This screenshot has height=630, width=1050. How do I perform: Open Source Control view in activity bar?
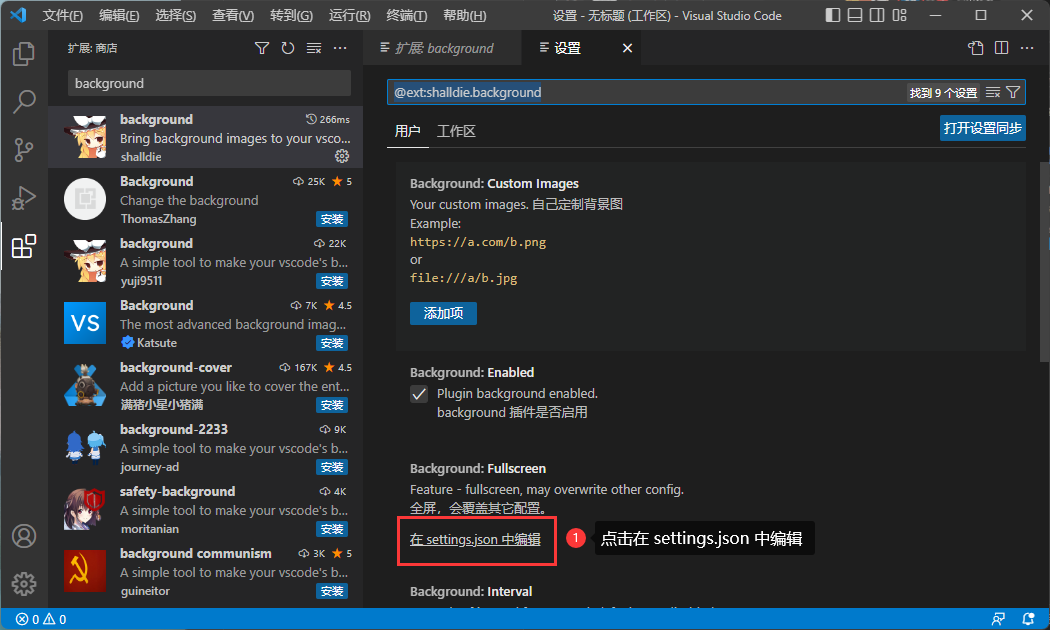point(24,150)
